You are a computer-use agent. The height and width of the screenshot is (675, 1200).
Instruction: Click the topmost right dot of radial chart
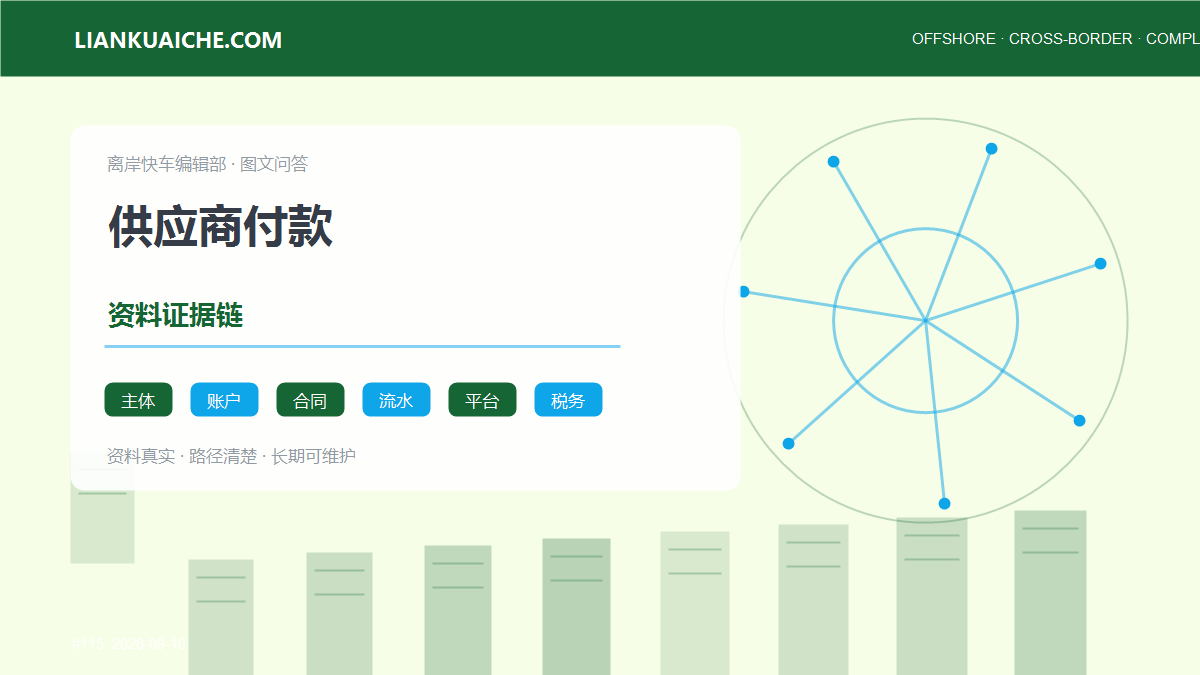pyautogui.click(x=991, y=149)
